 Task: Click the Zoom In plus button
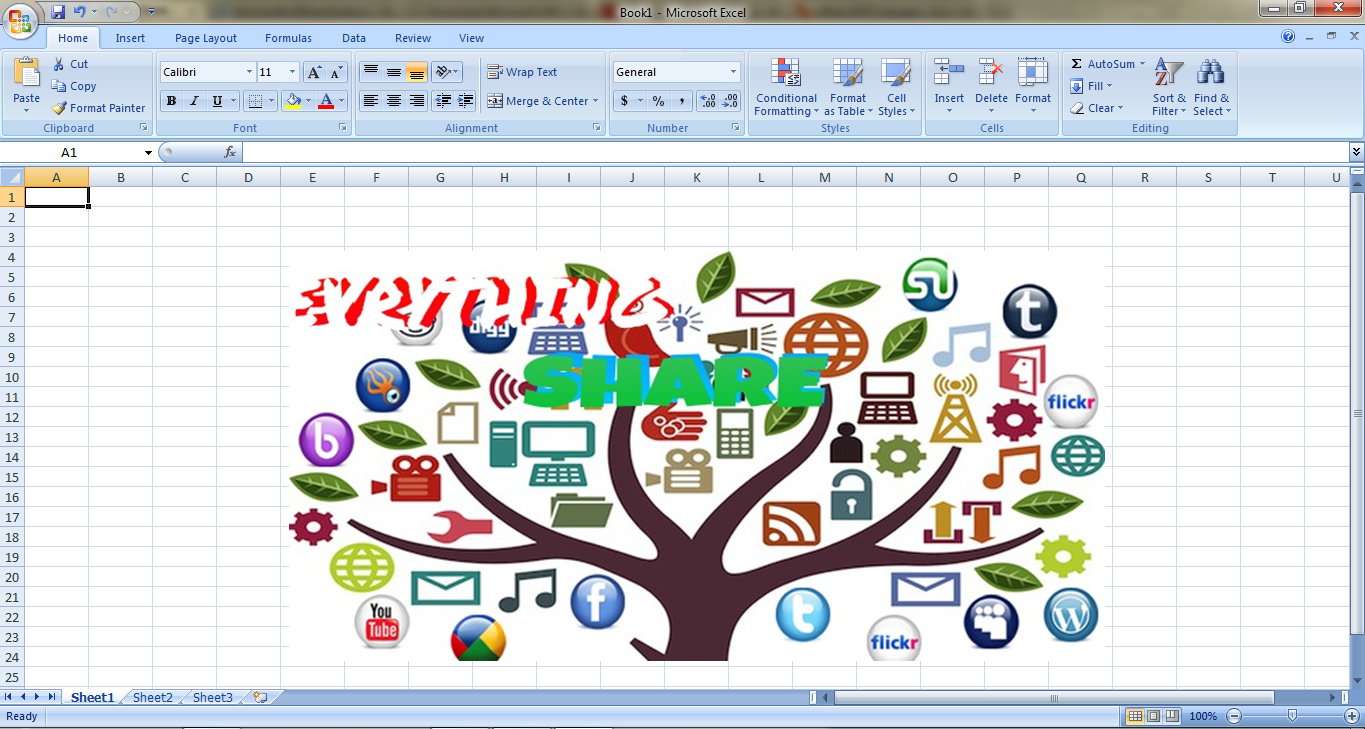click(x=1350, y=716)
